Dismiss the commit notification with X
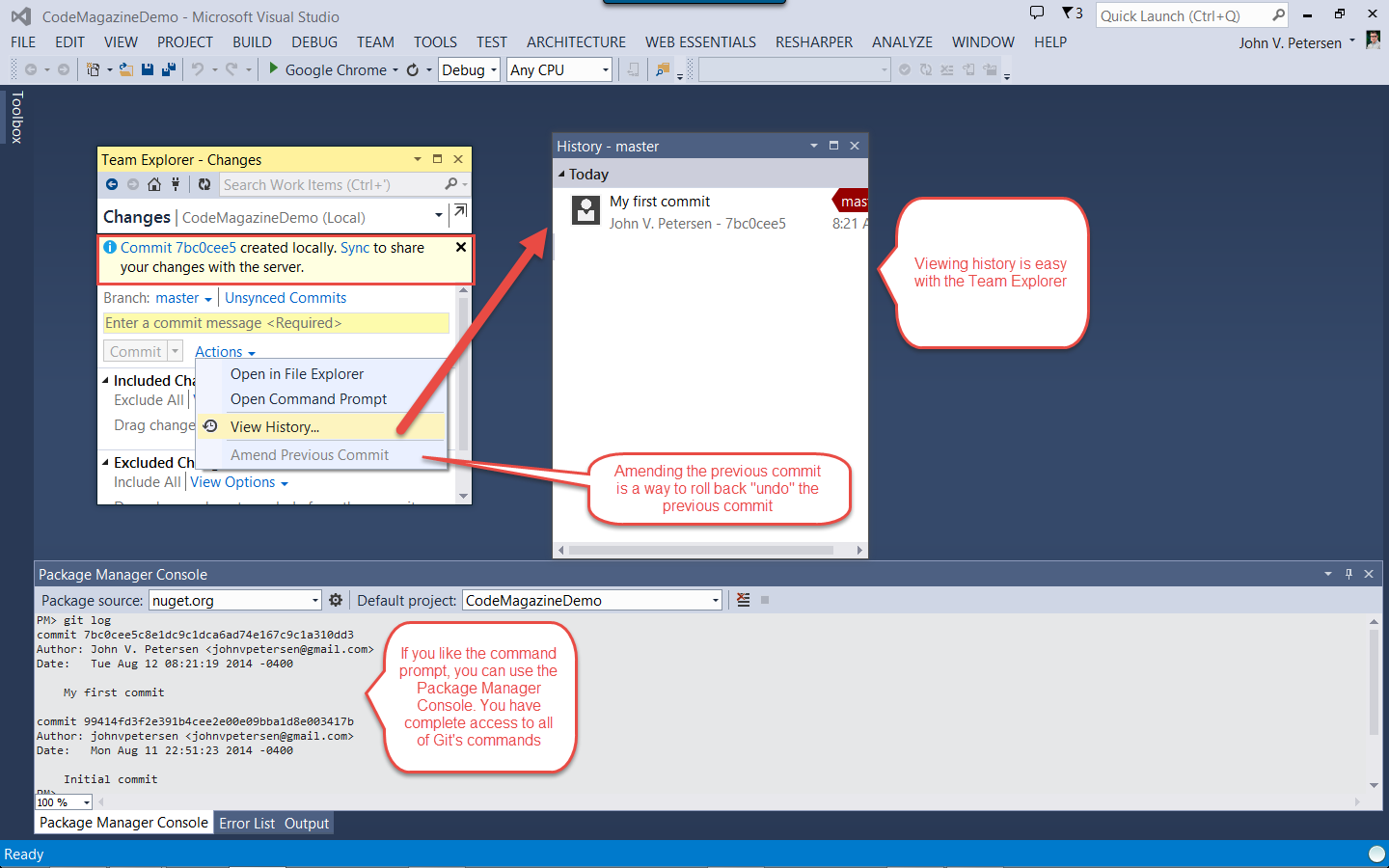Viewport: 1389px width, 868px height. coord(461,247)
